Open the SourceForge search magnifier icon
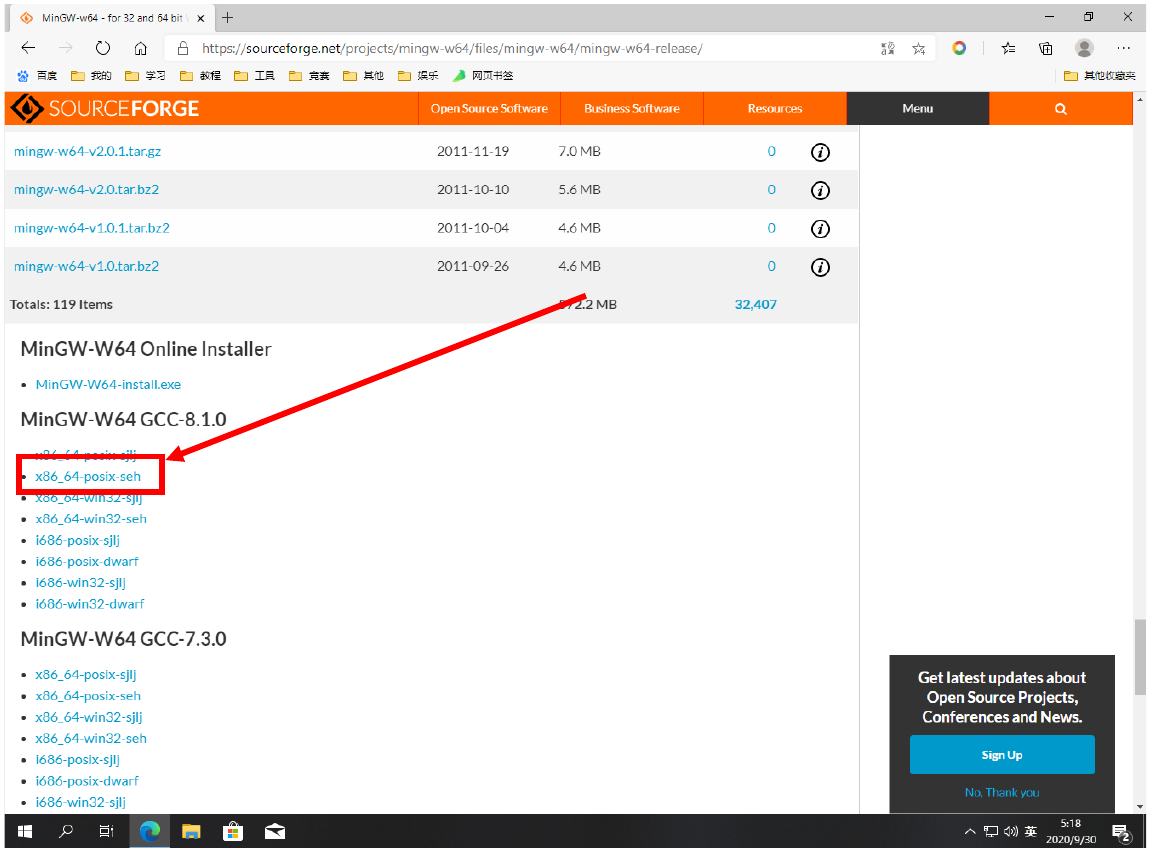 coord(1060,109)
